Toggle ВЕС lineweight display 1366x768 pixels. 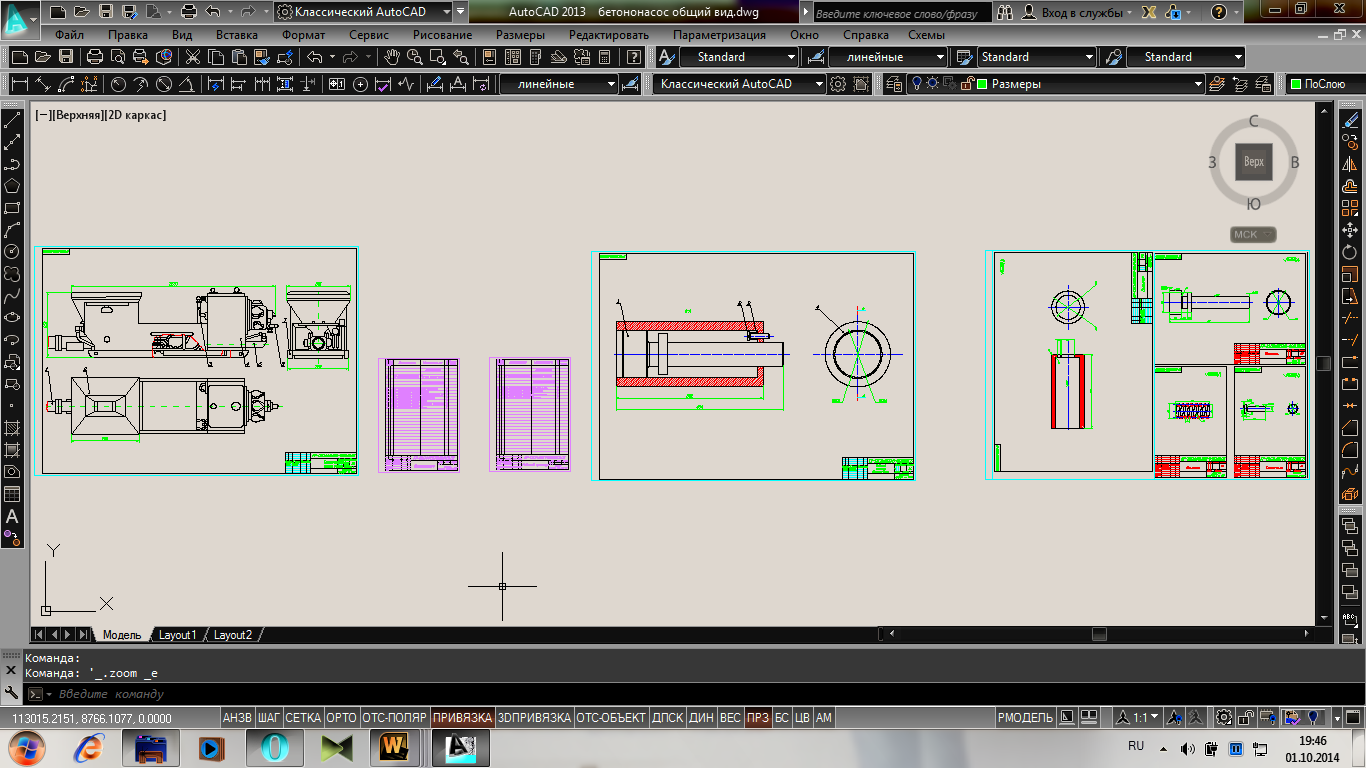tap(730, 718)
